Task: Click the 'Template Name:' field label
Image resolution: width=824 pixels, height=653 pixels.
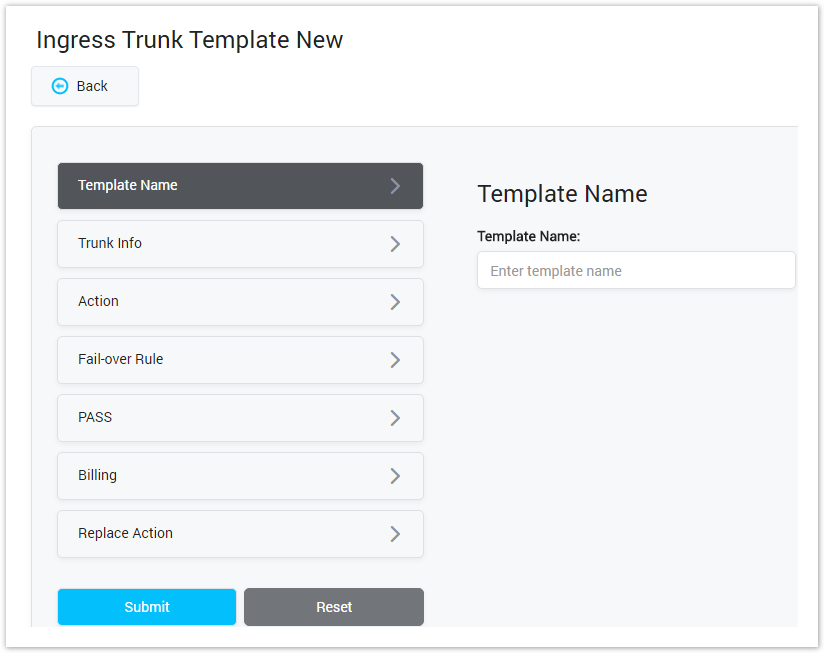Action: (x=528, y=237)
